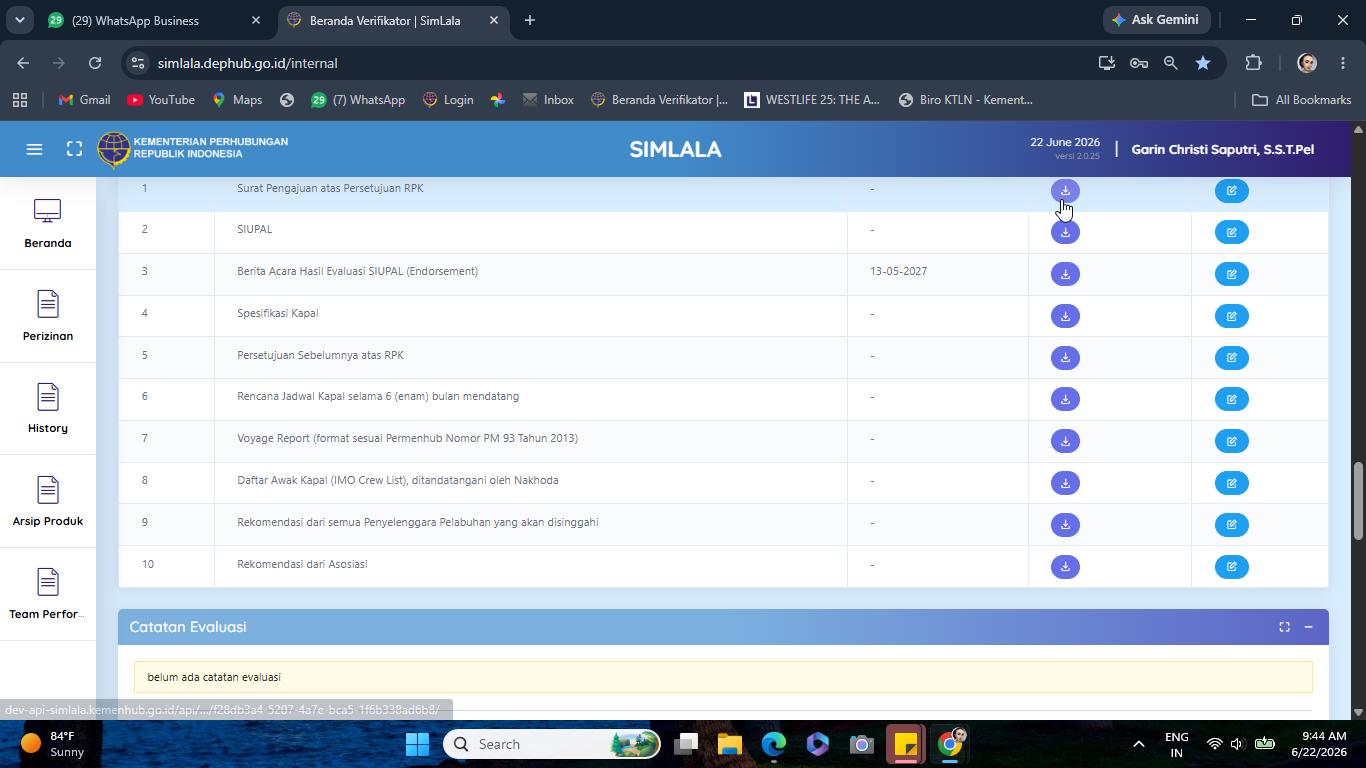
Task: Expand Catatan Evaluasi panel to fullscreen
Action: (x=1284, y=627)
